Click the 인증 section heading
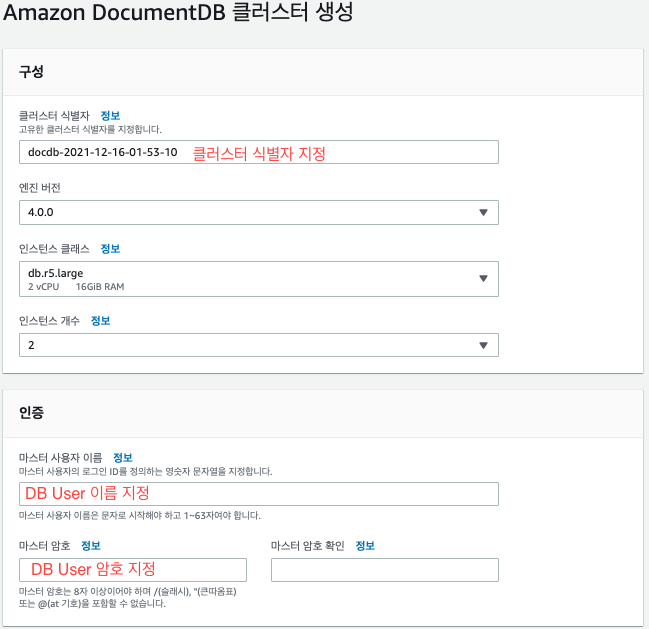 coord(31,413)
